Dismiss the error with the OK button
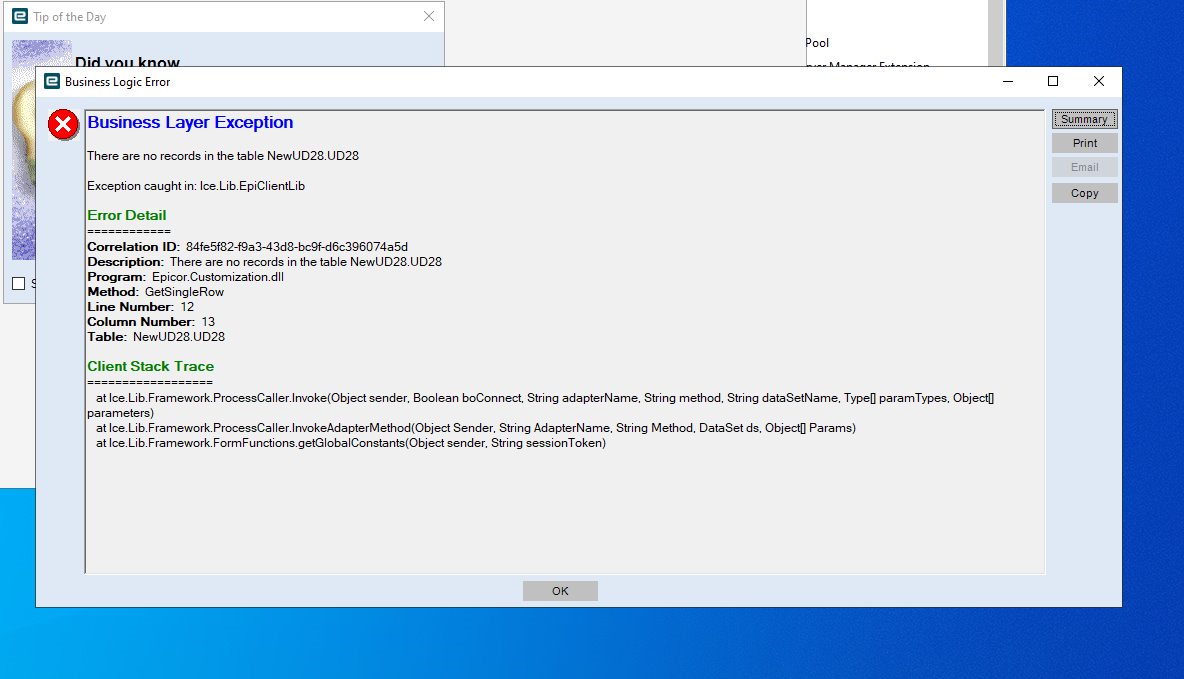 [x=559, y=590]
